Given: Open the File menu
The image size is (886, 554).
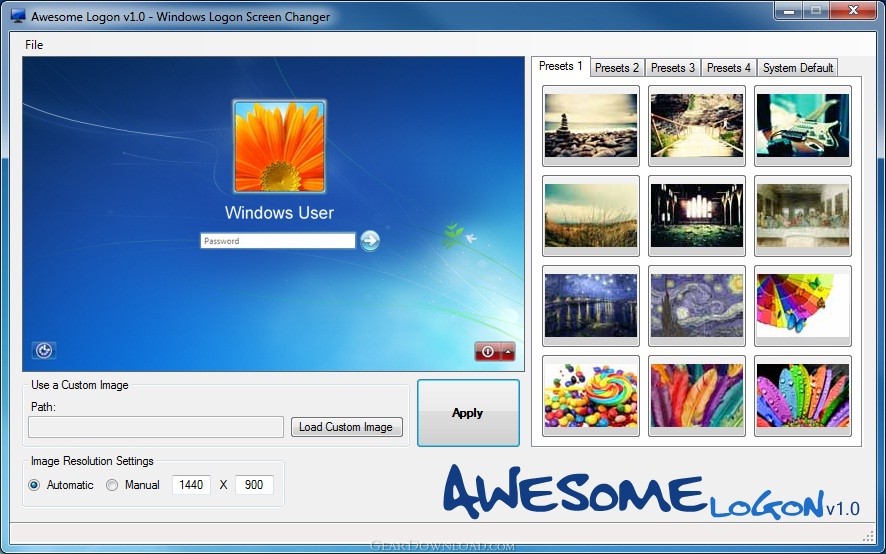Looking at the screenshot, I should coord(34,45).
